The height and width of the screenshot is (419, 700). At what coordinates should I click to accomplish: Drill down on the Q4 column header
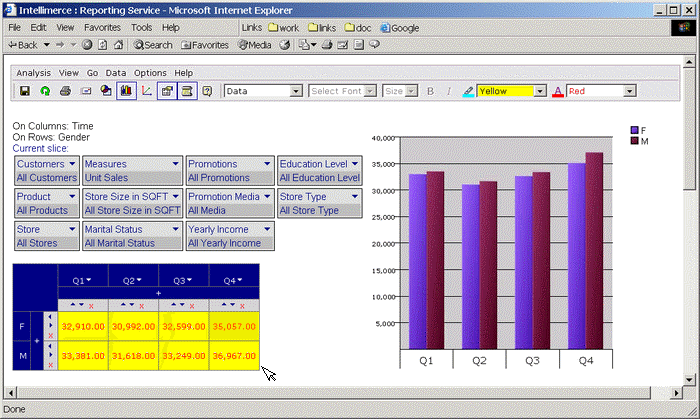(240, 280)
